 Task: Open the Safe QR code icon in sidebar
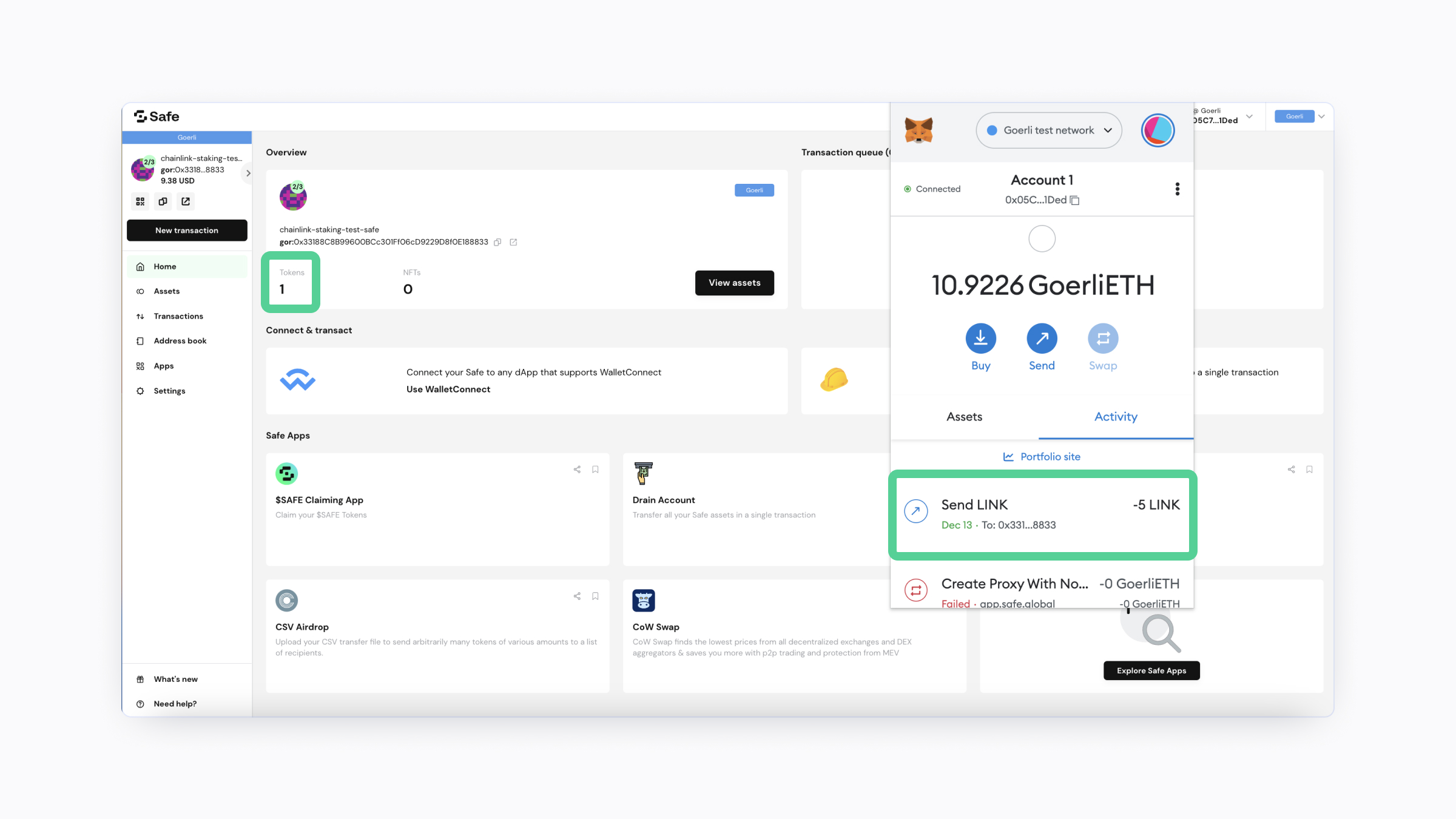pyautogui.click(x=140, y=201)
